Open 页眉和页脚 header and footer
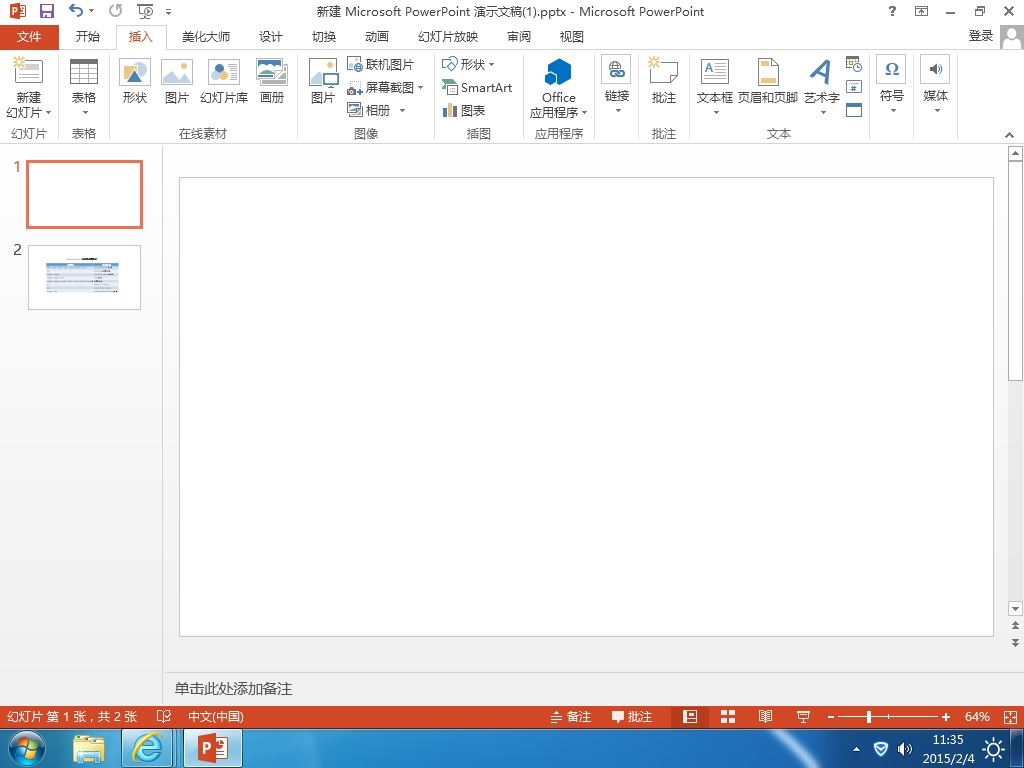 pos(768,81)
